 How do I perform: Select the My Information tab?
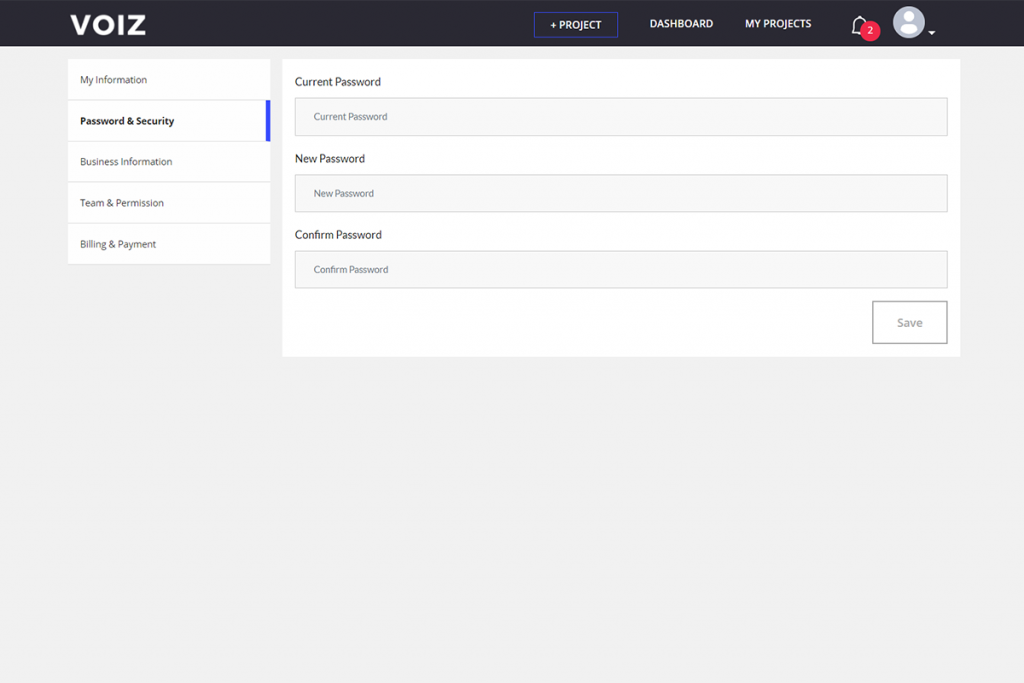point(169,80)
